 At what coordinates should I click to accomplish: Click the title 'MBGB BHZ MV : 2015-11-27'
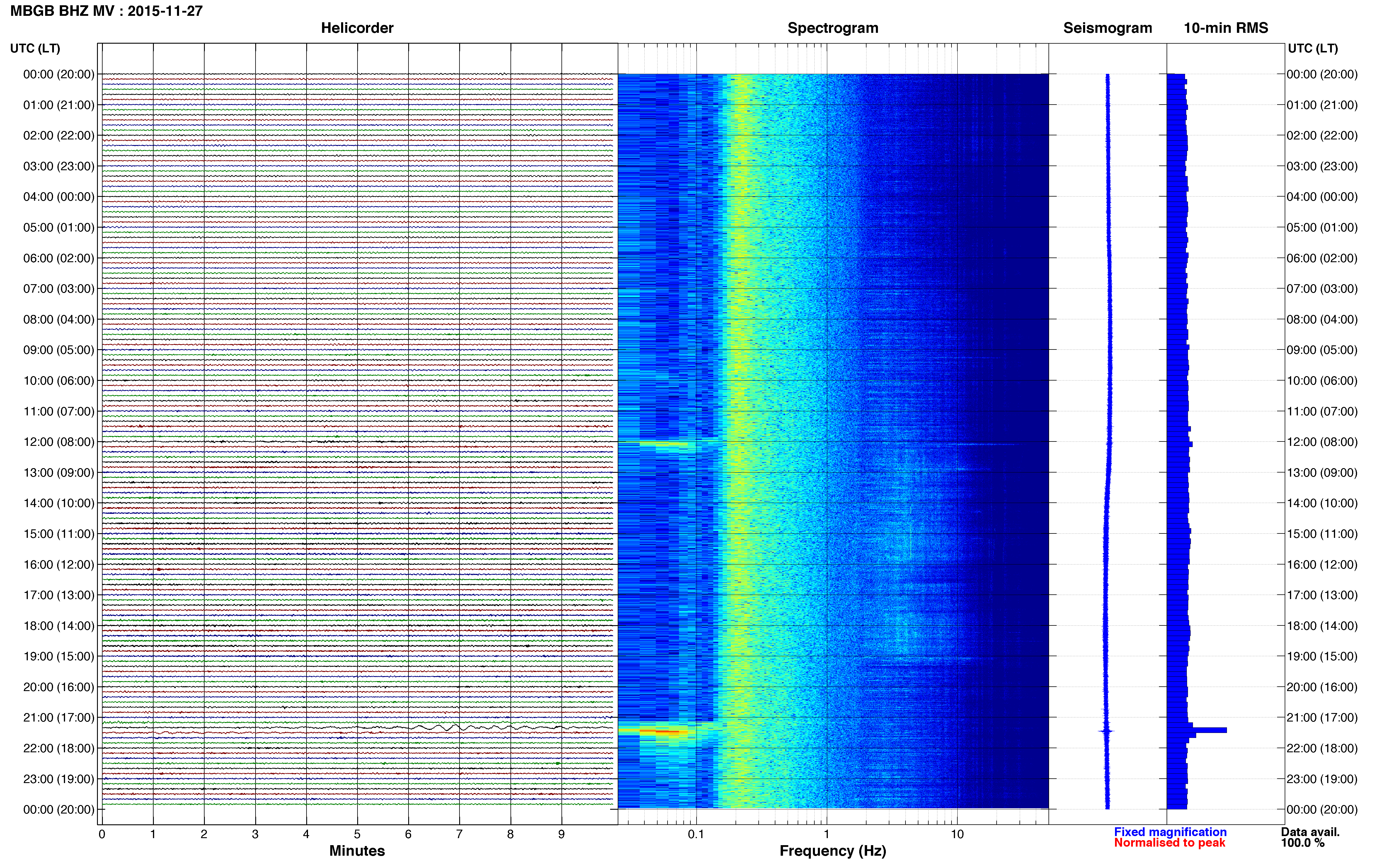tap(106, 11)
